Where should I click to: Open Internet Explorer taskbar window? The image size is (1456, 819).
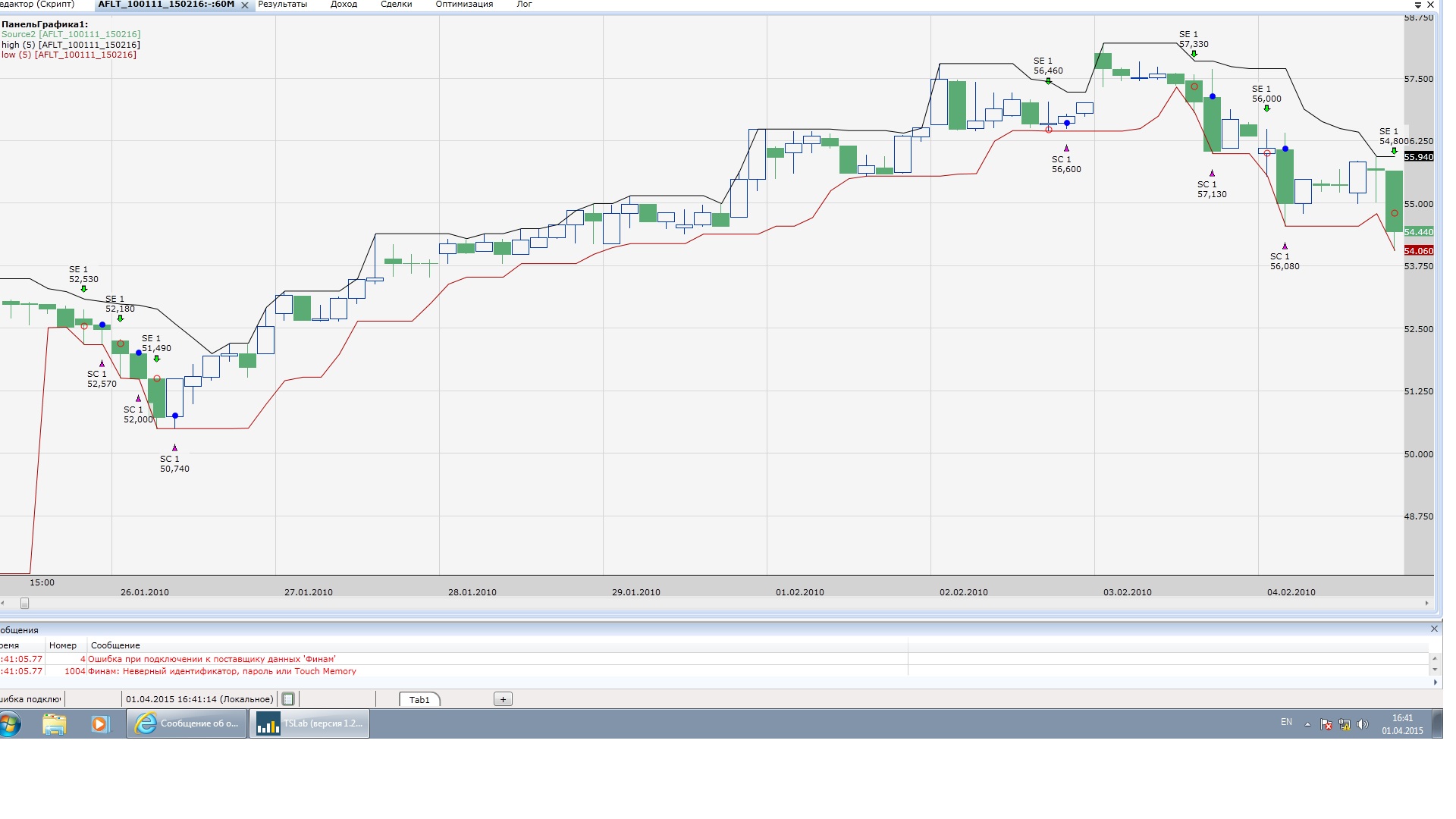coord(187,723)
